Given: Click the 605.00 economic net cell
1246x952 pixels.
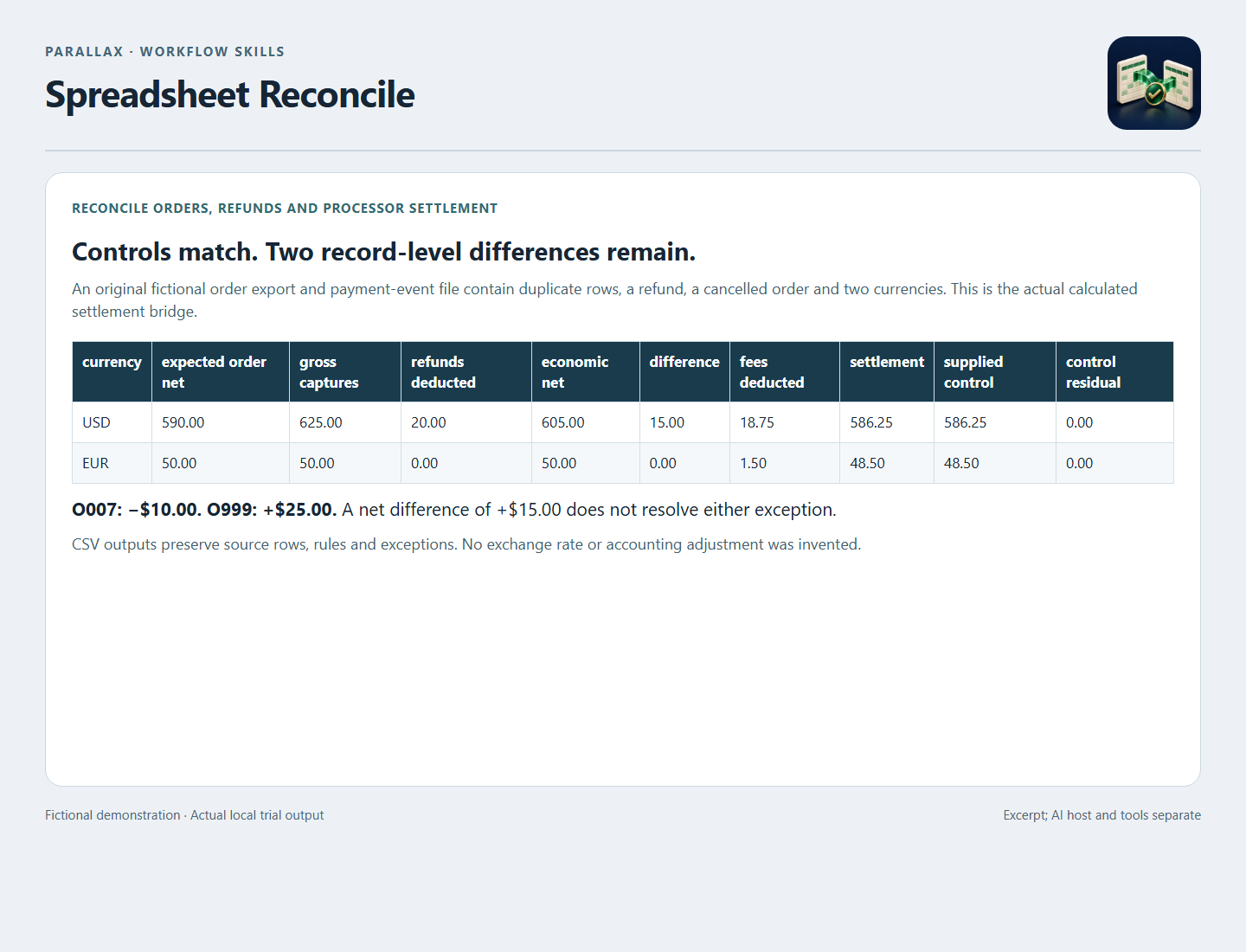Looking at the screenshot, I should click(x=586, y=422).
